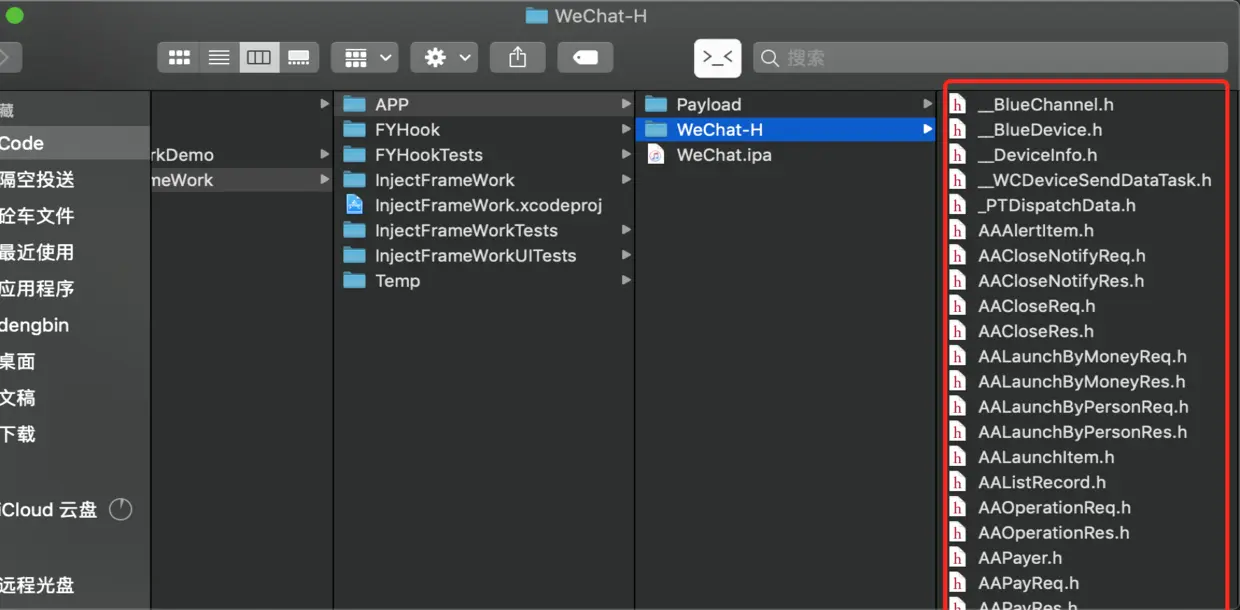Expand FYHook folder via its arrow
The height and width of the screenshot is (610, 1240).
point(626,129)
